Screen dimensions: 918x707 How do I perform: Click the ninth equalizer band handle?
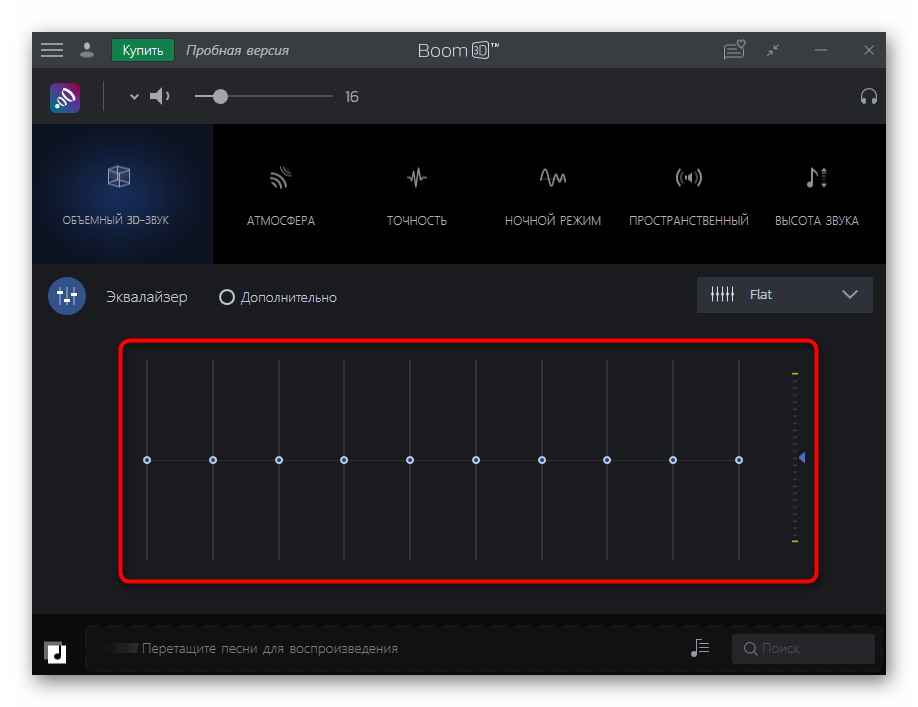point(673,460)
